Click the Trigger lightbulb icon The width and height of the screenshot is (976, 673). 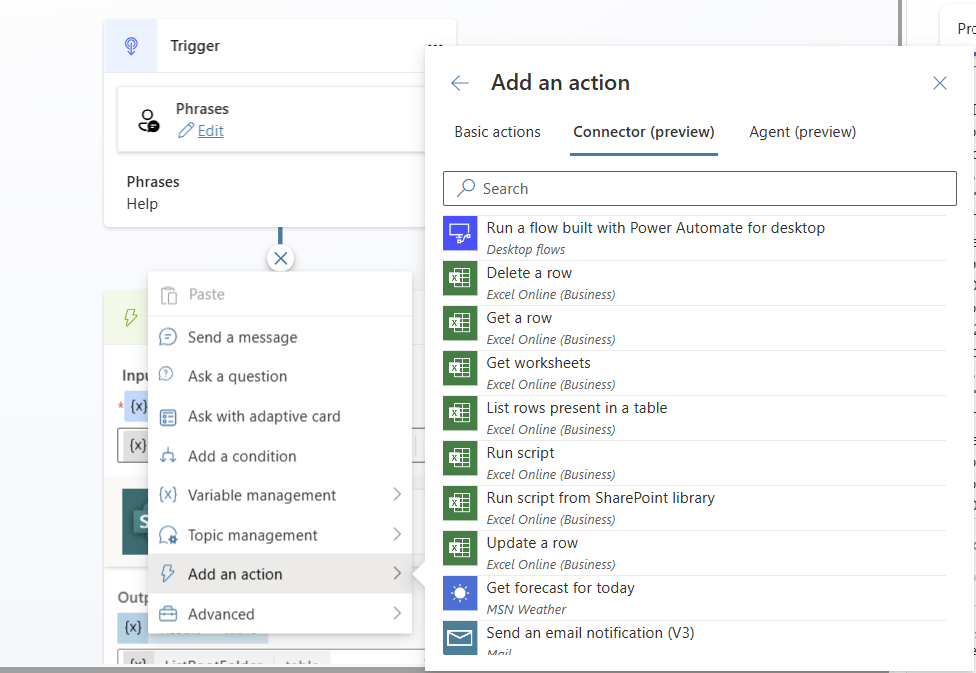pyautogui.click(x=131, y=46)
